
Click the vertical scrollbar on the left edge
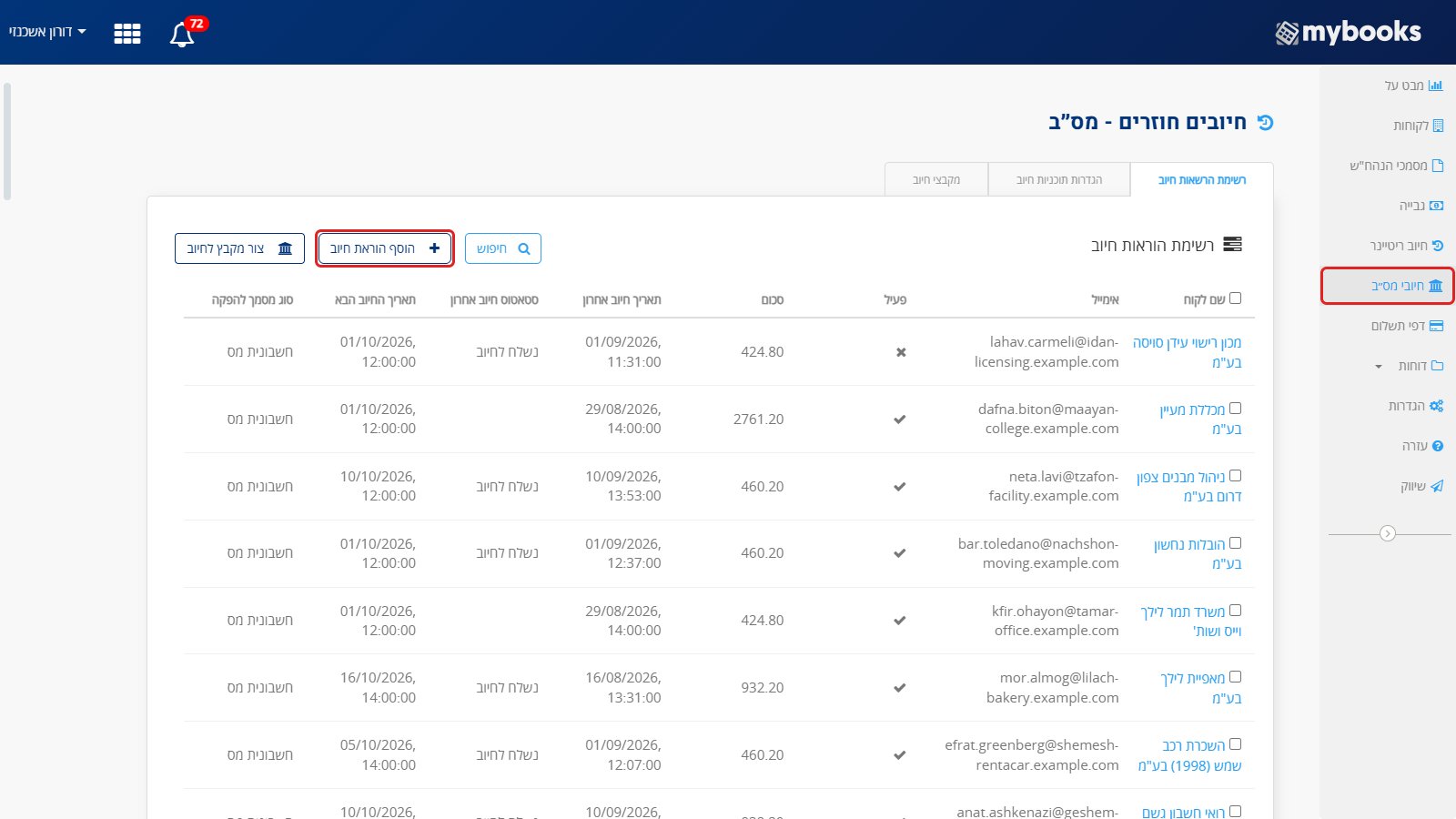[7, 141]
